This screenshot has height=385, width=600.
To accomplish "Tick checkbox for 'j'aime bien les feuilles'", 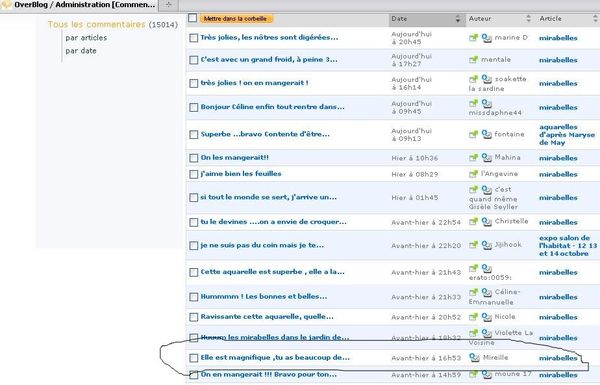I will coord(194,174).
